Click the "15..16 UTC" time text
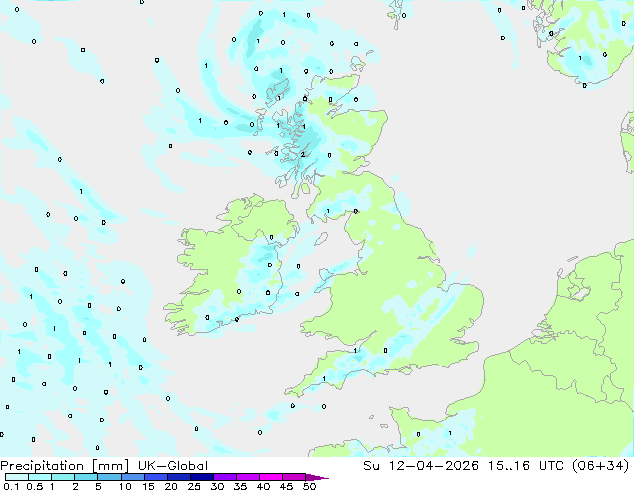This screenshot has height=490, width=634. coord(526,466)
